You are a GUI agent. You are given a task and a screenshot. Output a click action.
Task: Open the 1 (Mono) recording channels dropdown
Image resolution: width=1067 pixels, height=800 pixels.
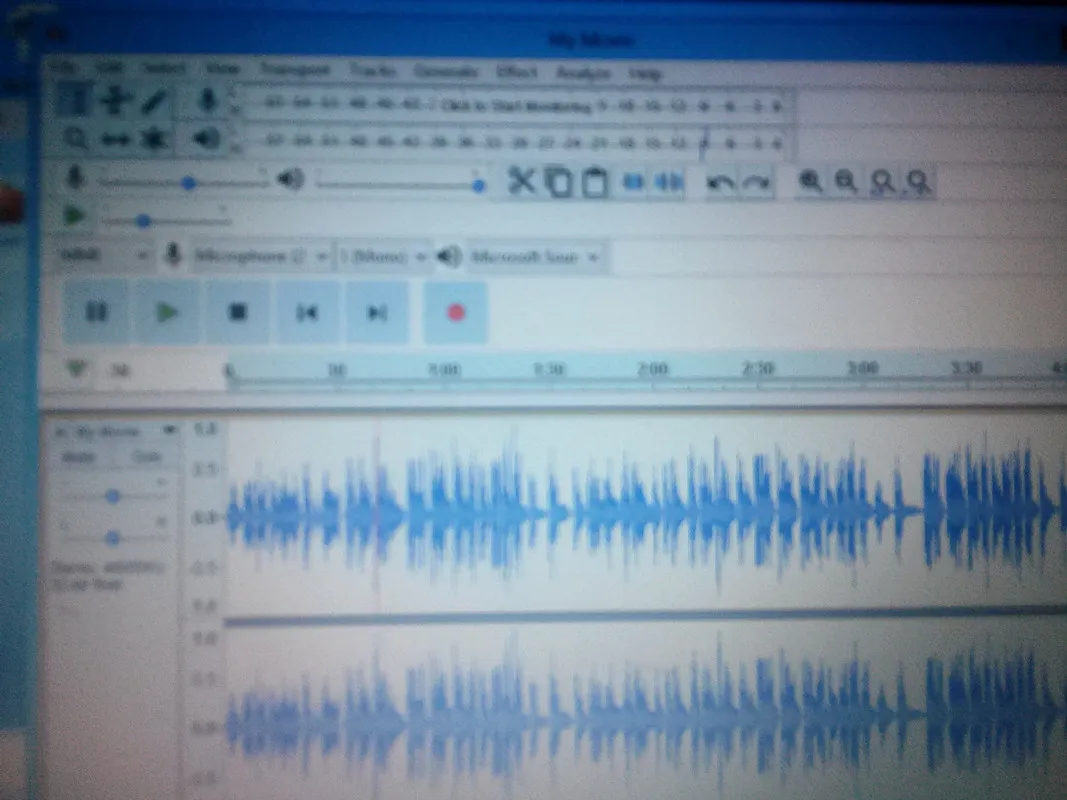click(x=383, y=256)
